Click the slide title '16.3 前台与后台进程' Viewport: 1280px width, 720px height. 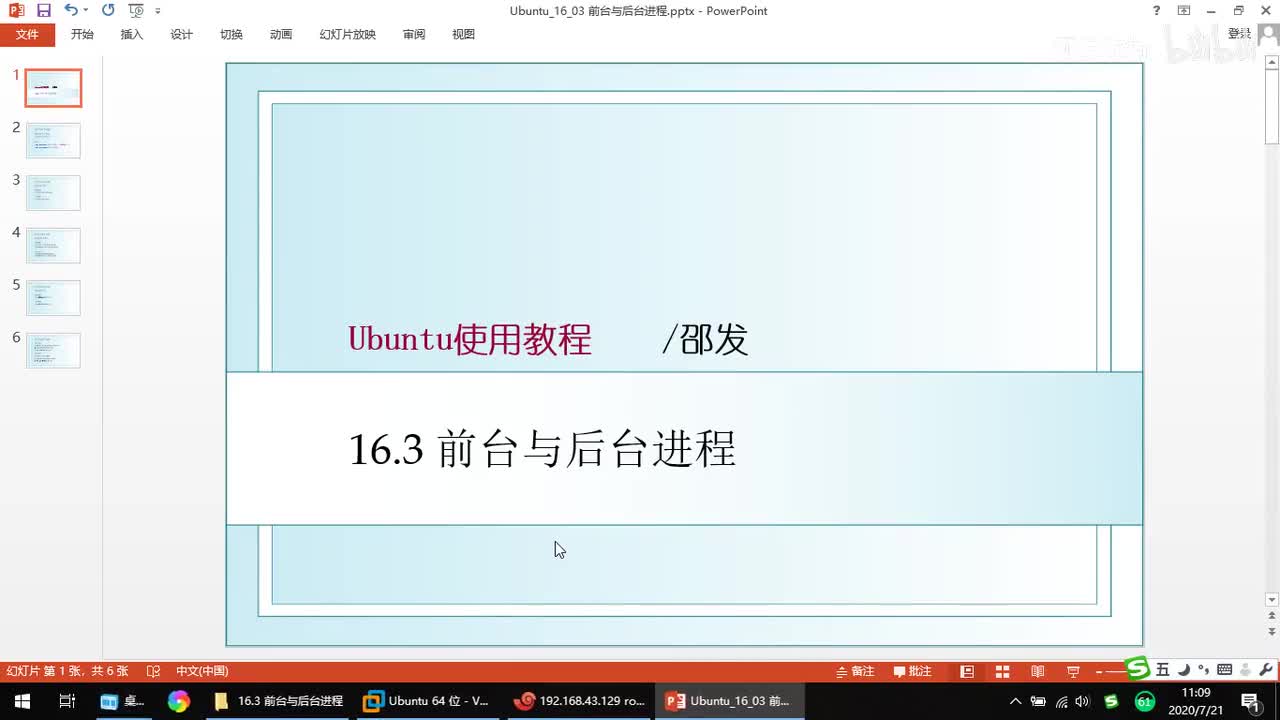(x=542, y=450)
